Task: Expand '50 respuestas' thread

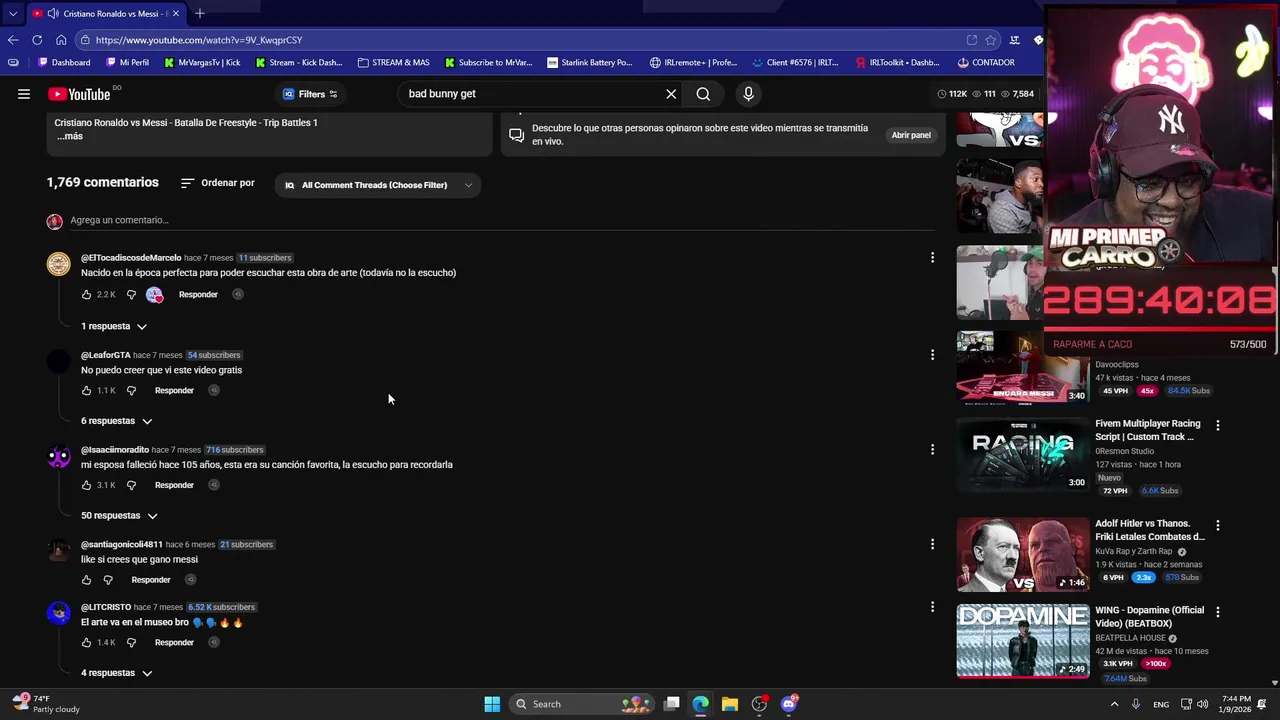Action: 119,516
